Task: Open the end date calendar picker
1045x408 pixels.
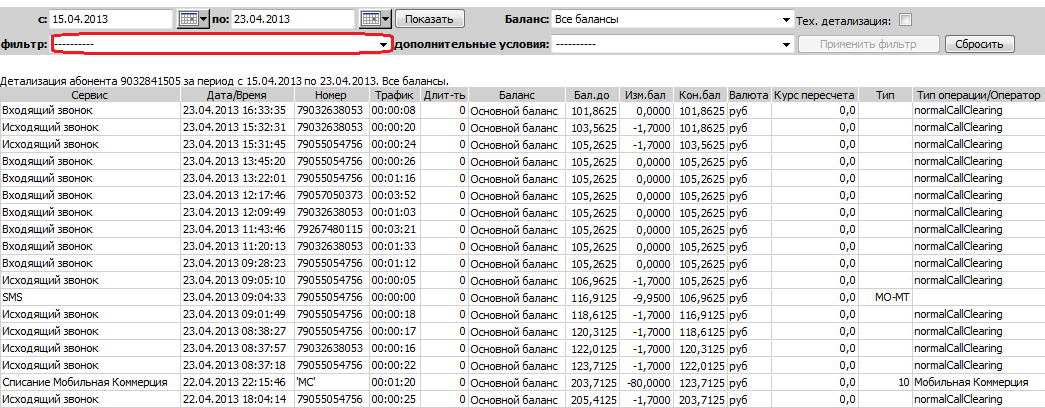Action: click(376, 19)
